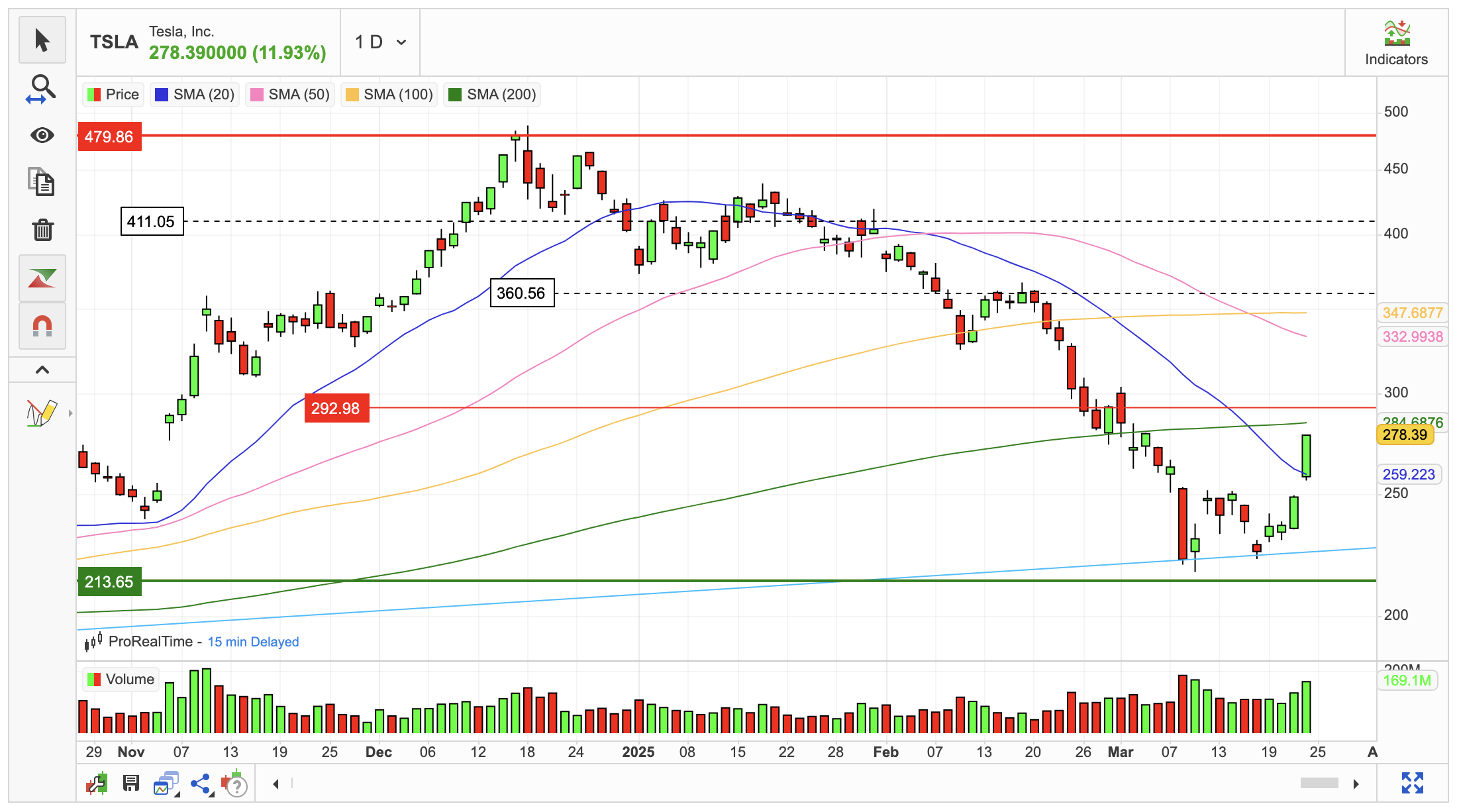This screenshot has width=1457, height=812.
Task: Click the Volume legend label
Action: [x=121, y=680]
